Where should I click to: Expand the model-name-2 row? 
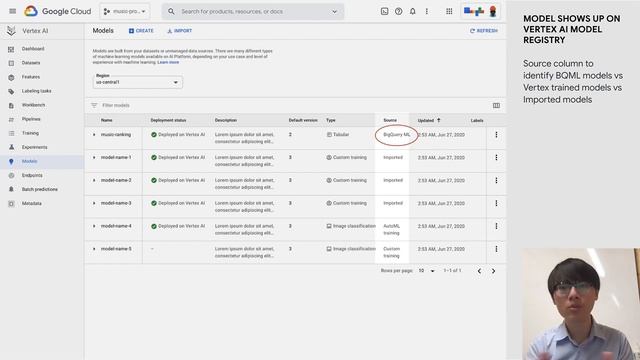coord(94,180)
